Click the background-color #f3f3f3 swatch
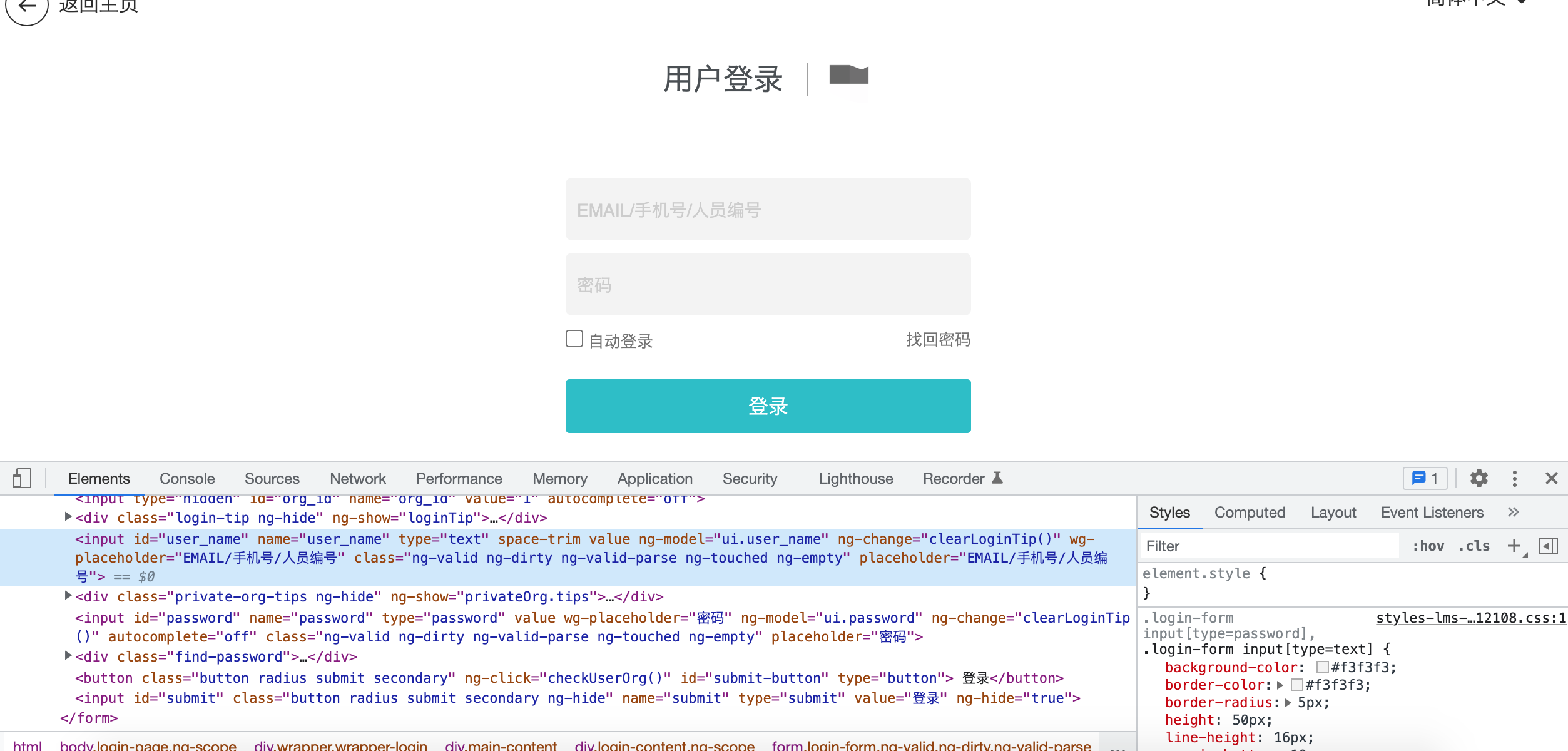 (1323, 667)
